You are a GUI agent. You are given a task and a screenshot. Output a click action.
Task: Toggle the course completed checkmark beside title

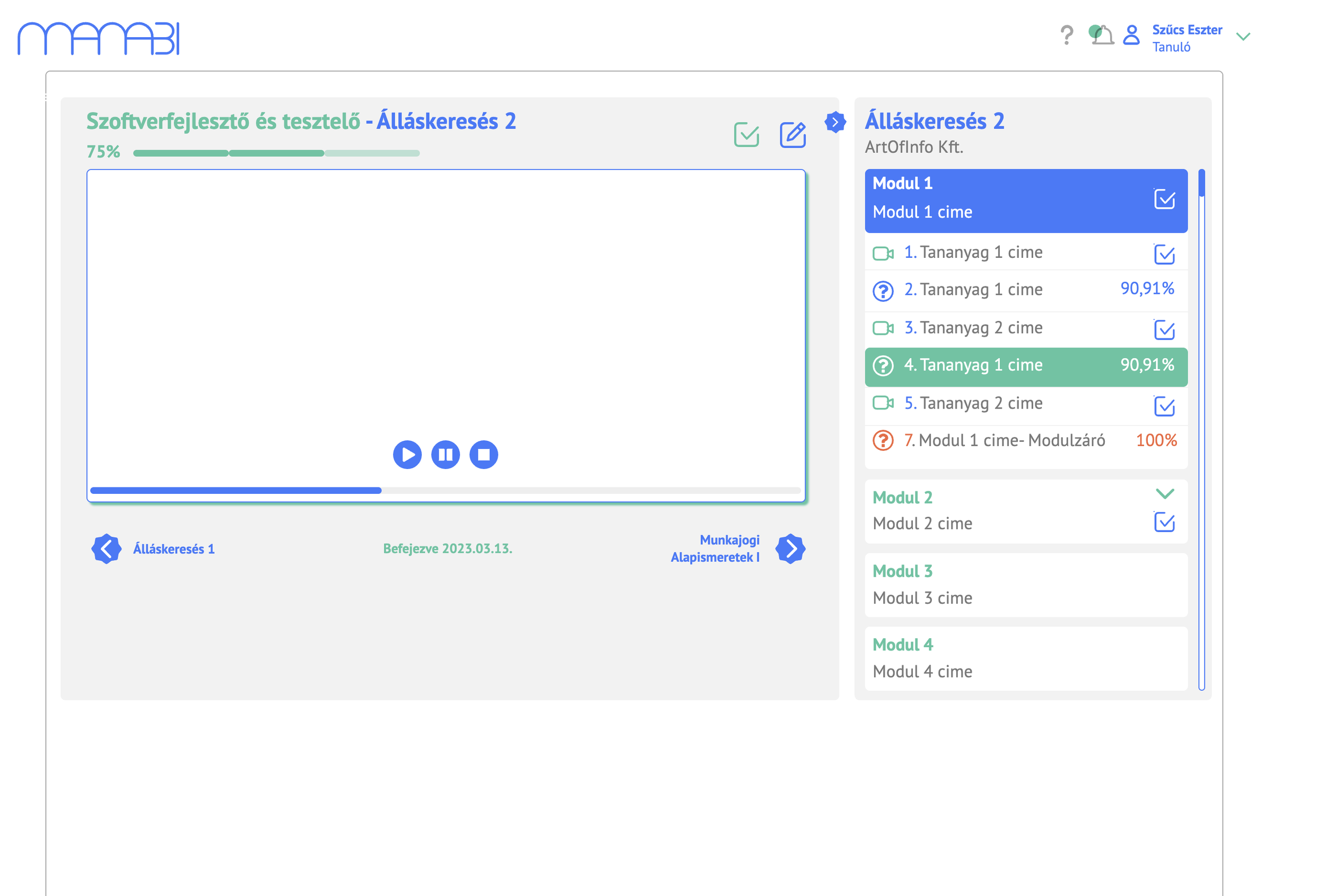746,135
